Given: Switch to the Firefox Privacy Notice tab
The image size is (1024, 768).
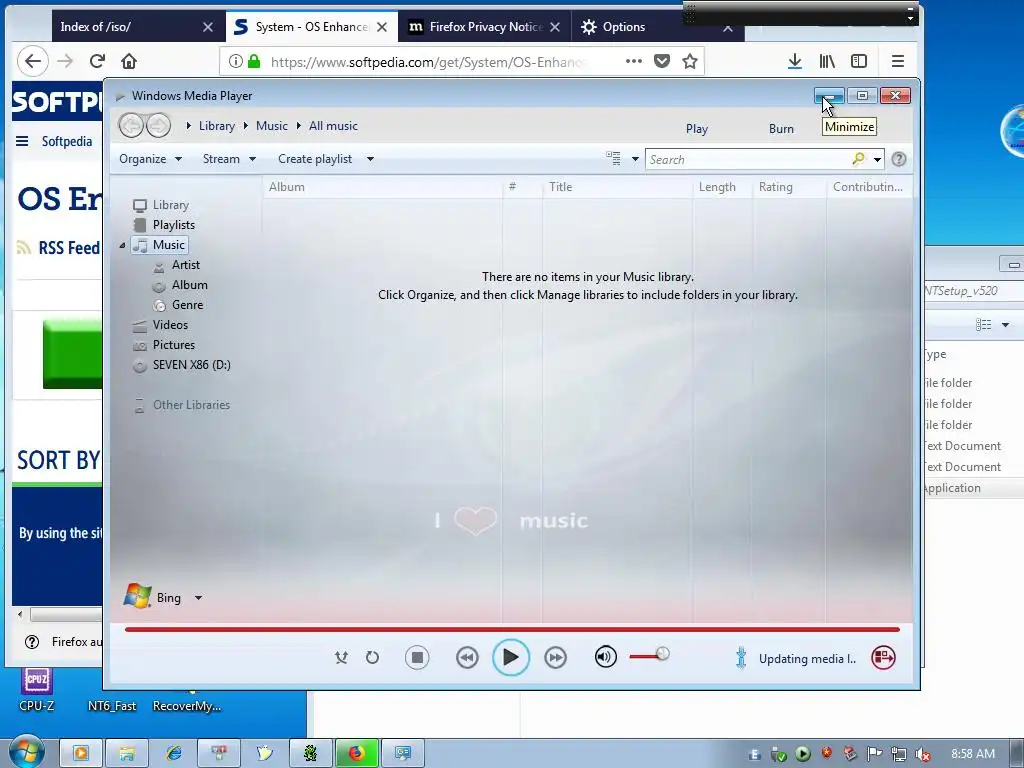Looking at the screenshot, I should coord(485,27).
